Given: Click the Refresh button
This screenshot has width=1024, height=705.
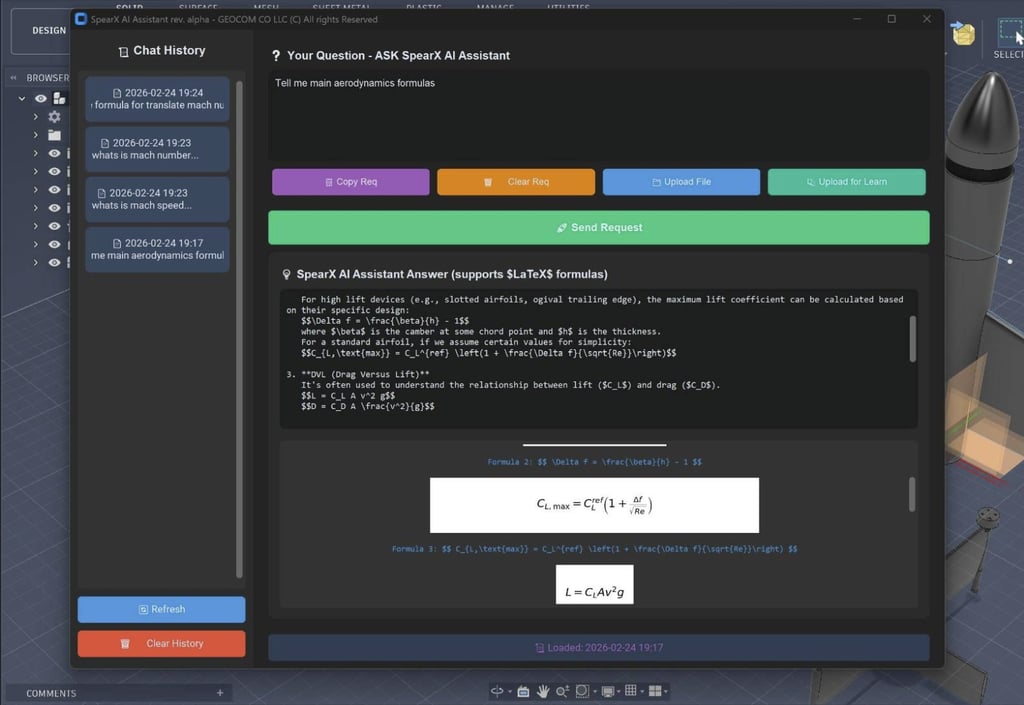Looking at the screenshot, I should click(x=161, y=610).
